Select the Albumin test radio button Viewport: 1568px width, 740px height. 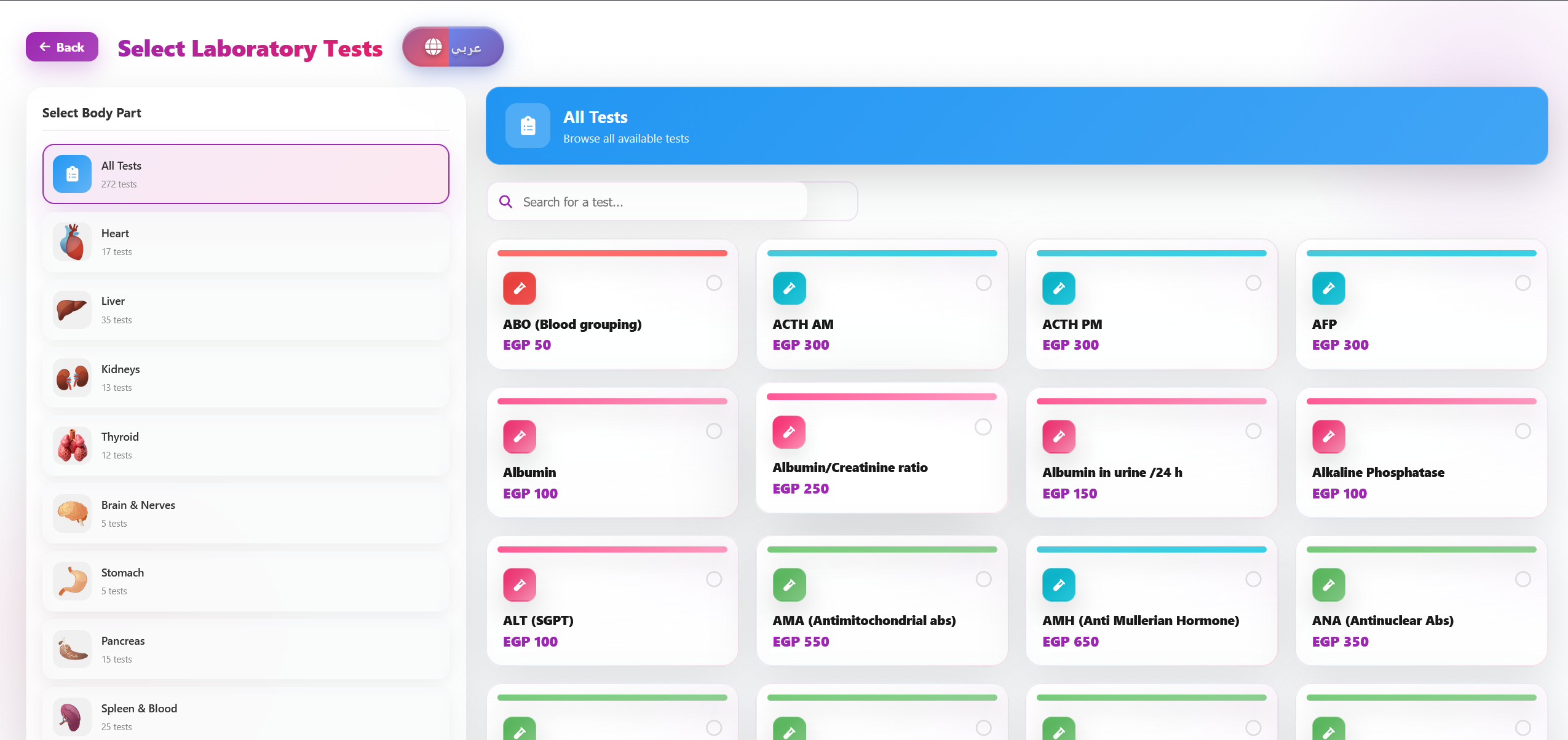point(714,431)
